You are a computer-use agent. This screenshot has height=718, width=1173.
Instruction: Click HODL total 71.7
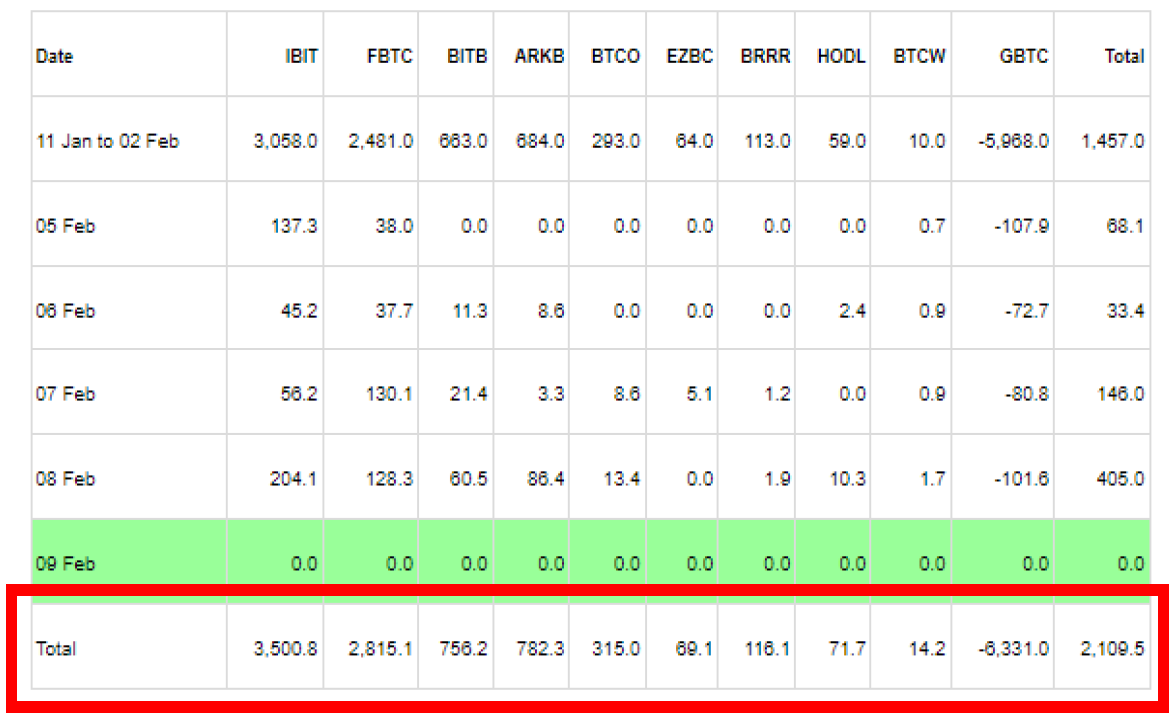coord(847,648)
